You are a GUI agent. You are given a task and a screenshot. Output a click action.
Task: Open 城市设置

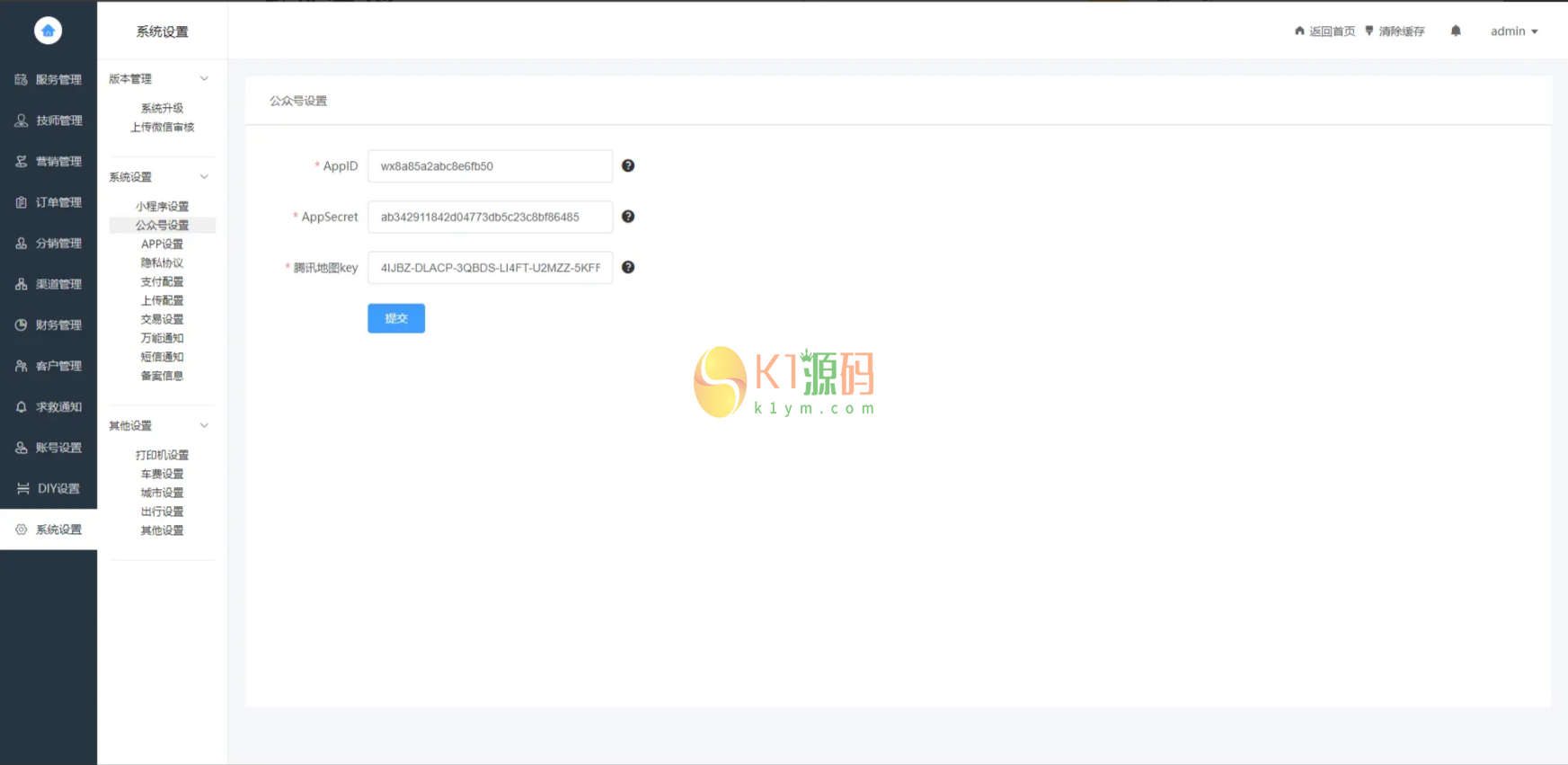tap(162, 493)
